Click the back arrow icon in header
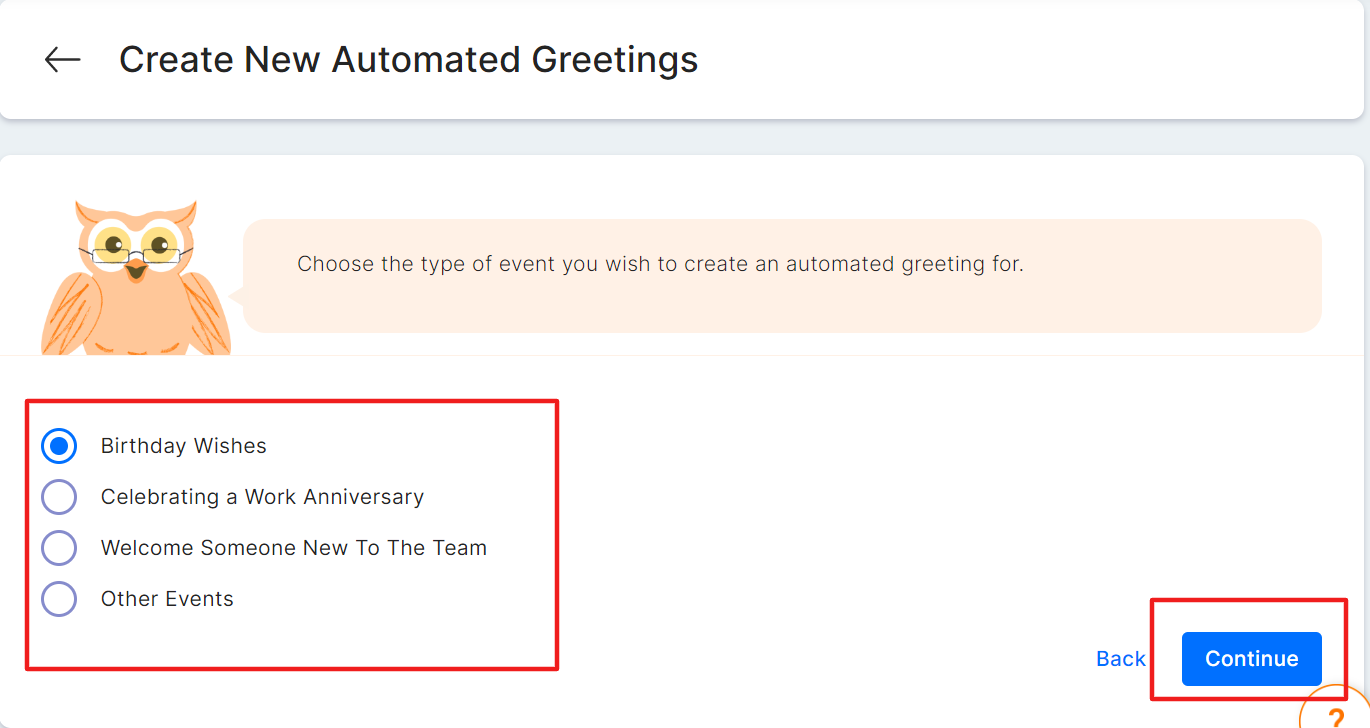This screenshot has height=728, width=1370. click(62, 60)
